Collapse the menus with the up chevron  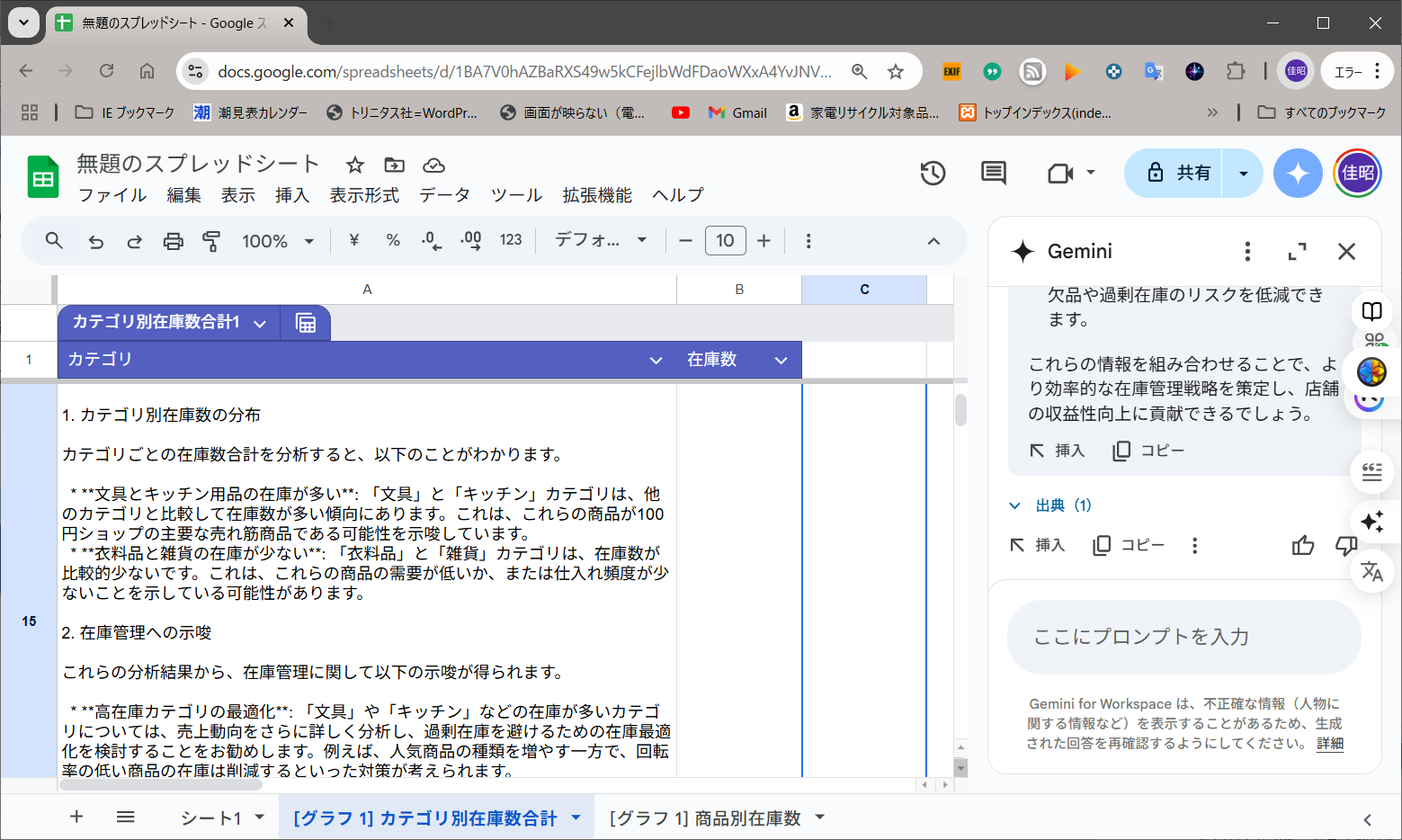pyautogui.click(x=933, y=241)
